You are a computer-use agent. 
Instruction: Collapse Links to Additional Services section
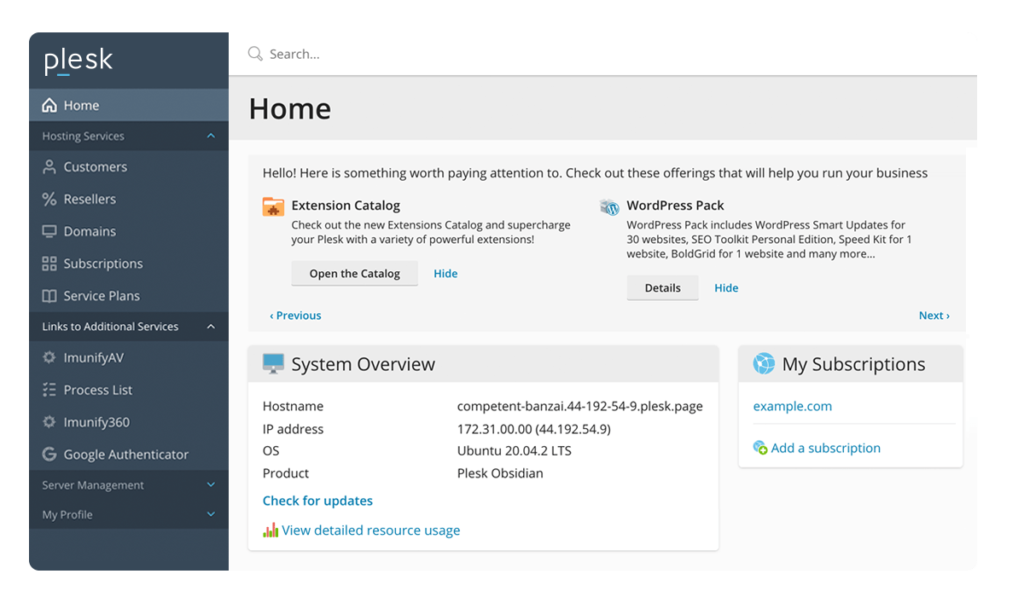click(x=210, y=327)
